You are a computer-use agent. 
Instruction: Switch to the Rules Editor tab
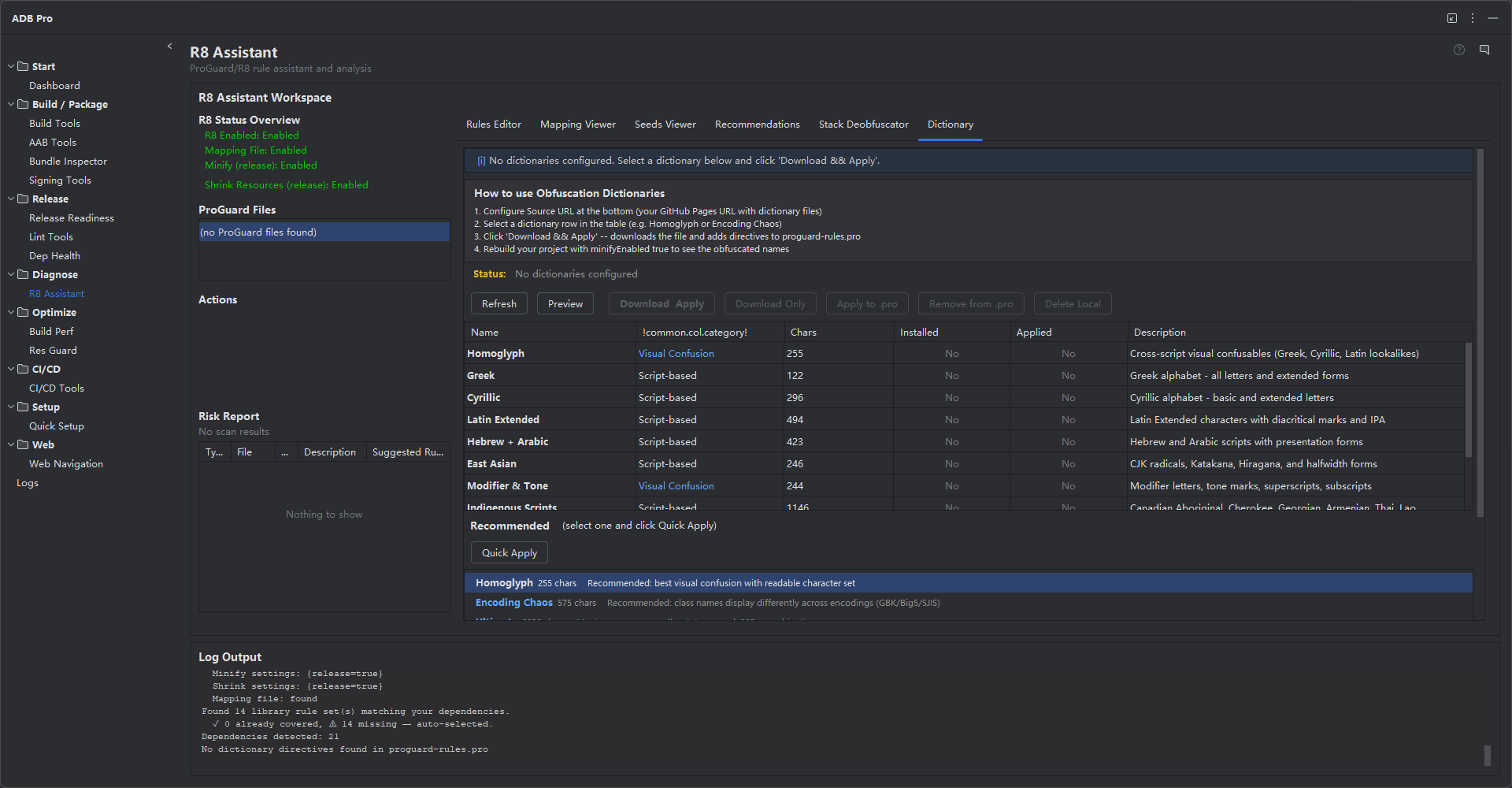(494, 125)
